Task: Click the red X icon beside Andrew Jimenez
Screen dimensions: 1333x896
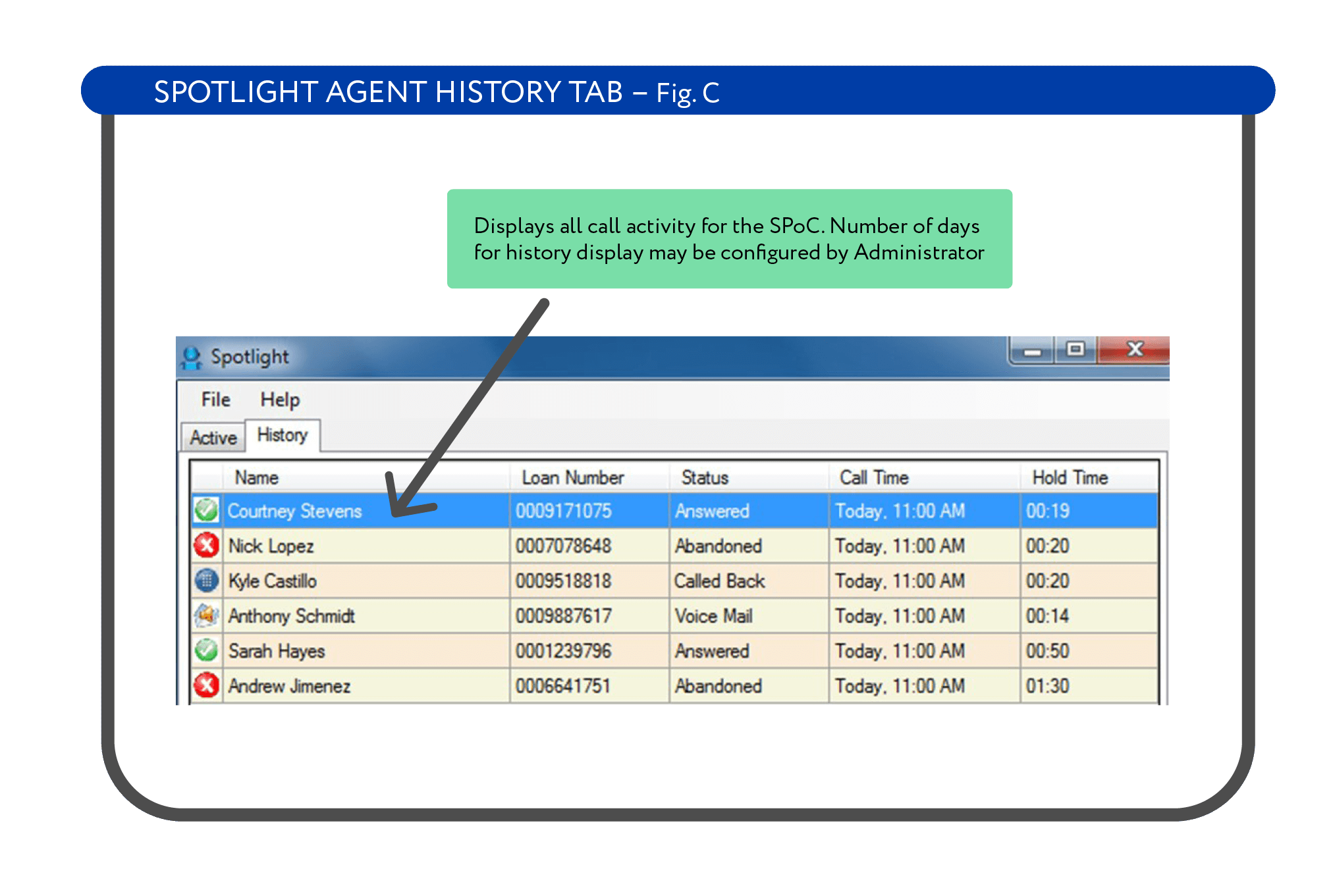Action: point(206,685)
